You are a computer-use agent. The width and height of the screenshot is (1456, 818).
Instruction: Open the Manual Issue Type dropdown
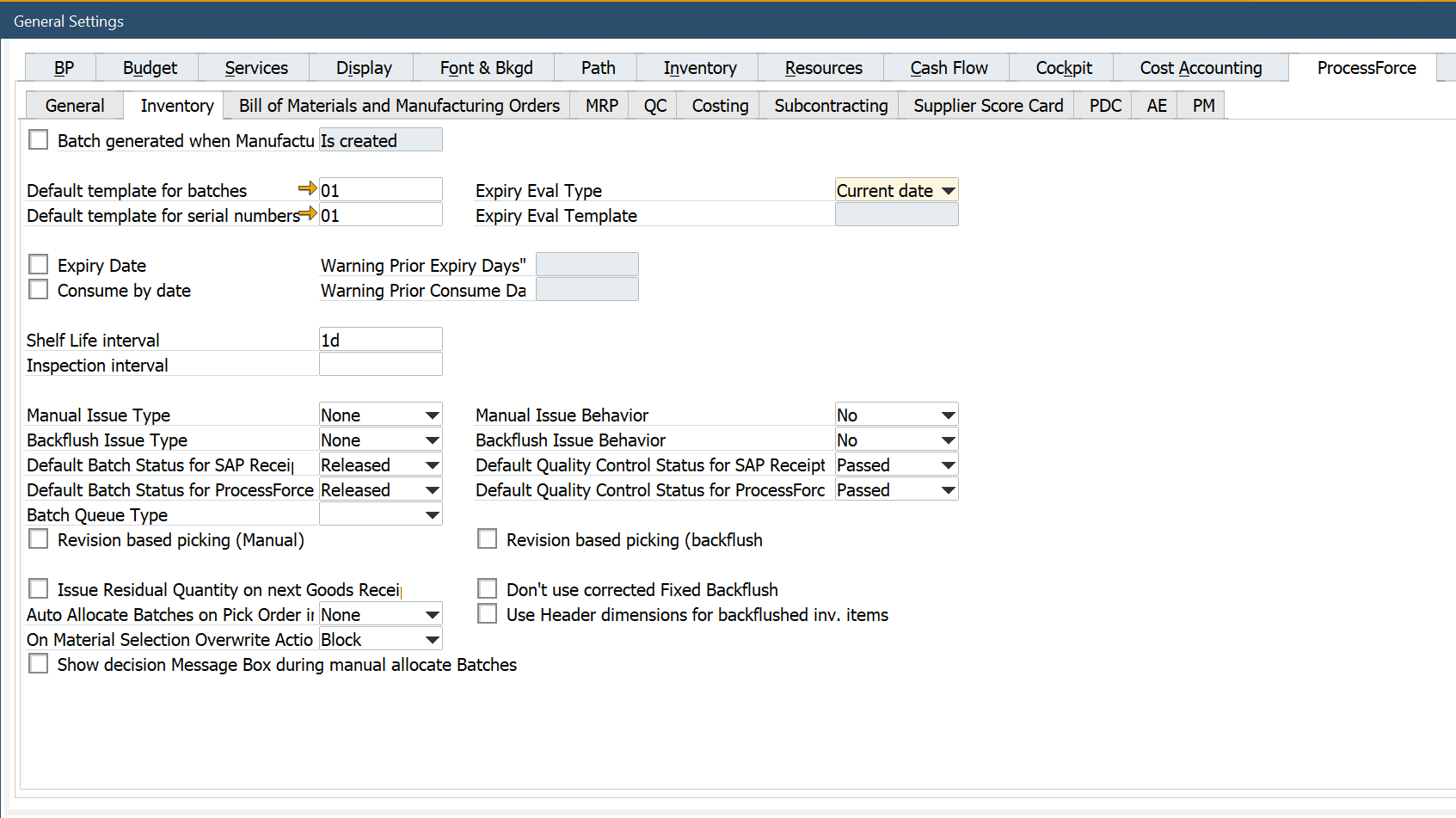tap(432, 414)
